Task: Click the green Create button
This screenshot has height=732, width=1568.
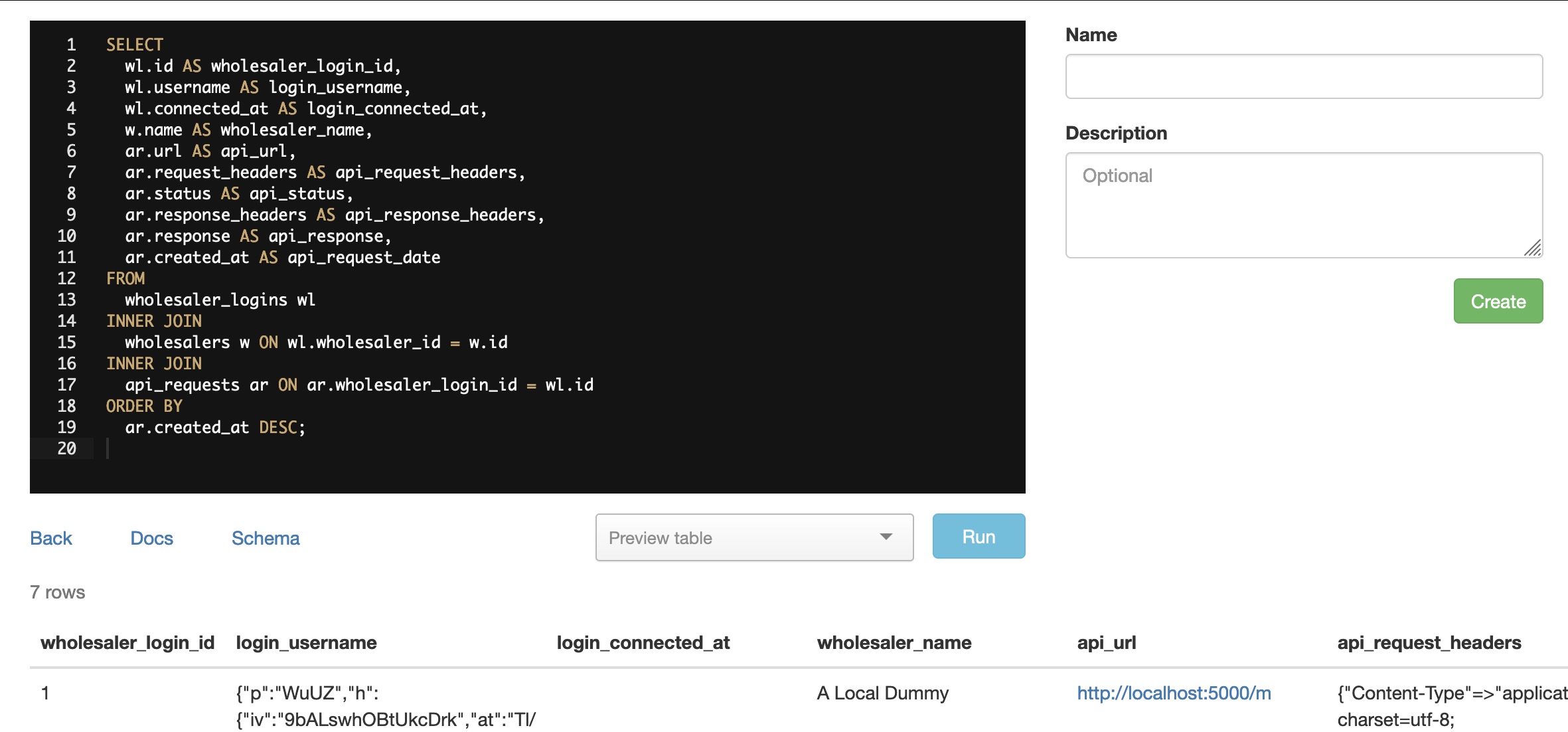Action: (x=1498, y=302)
